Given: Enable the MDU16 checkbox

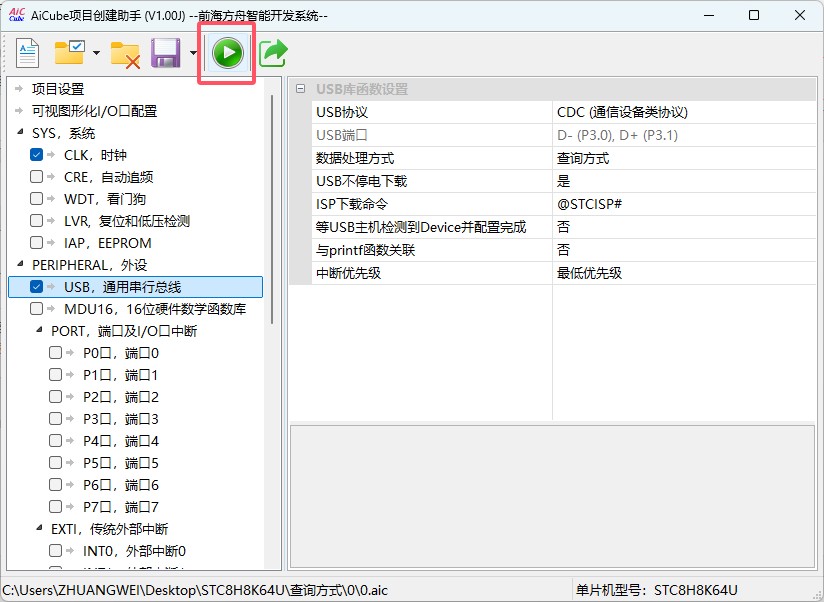Looking at the screenshot, I should pos(36,309).
